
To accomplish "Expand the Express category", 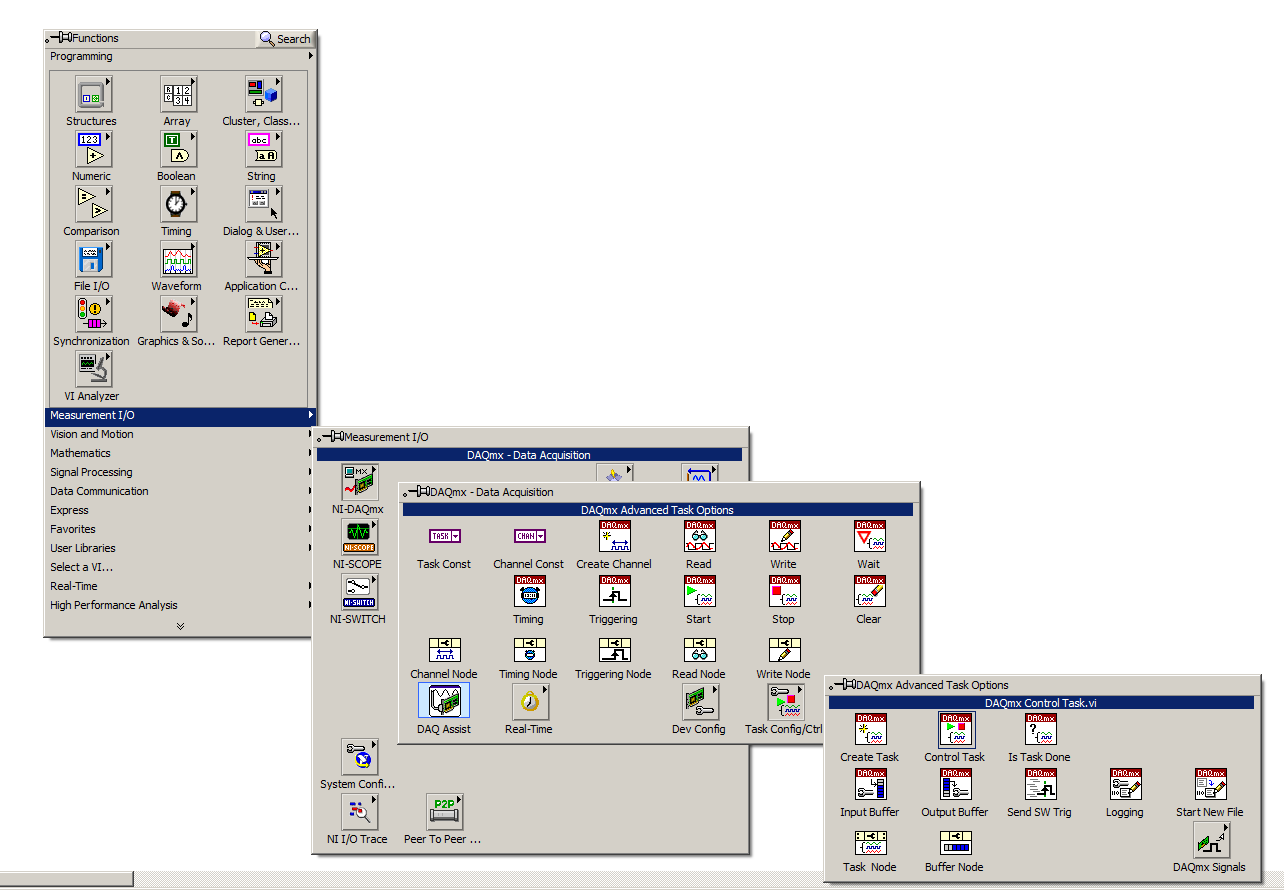I will (x=181, y=511).
